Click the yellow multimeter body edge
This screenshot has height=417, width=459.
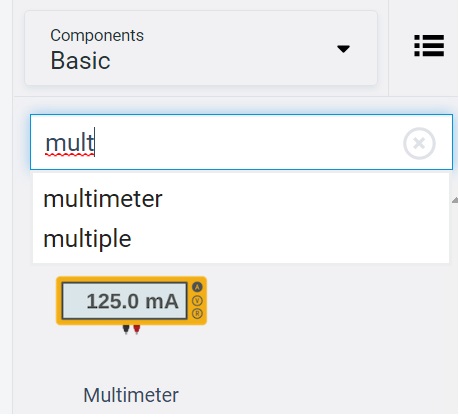point(131,279)
